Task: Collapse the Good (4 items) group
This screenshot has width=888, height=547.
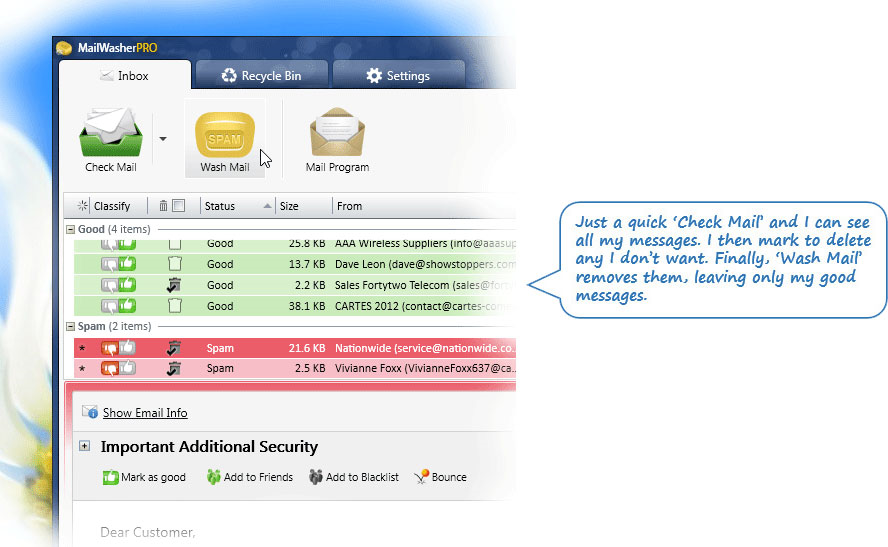Action: [x=71, y=229]
